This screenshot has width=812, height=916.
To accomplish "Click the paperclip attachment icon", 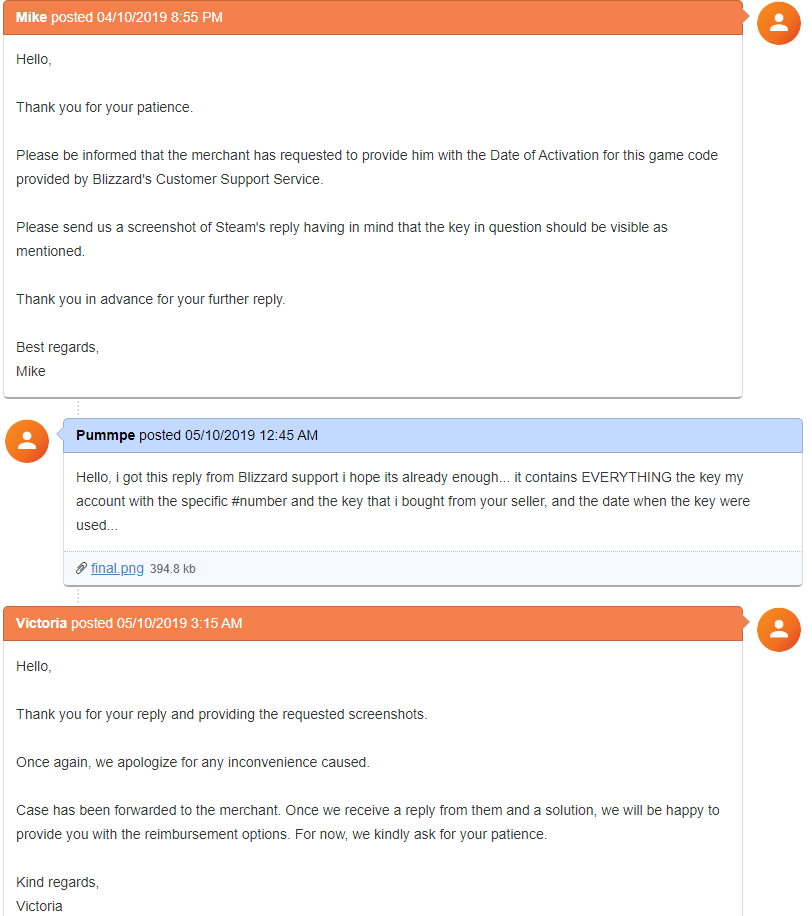I will click(x=81, y=568).
